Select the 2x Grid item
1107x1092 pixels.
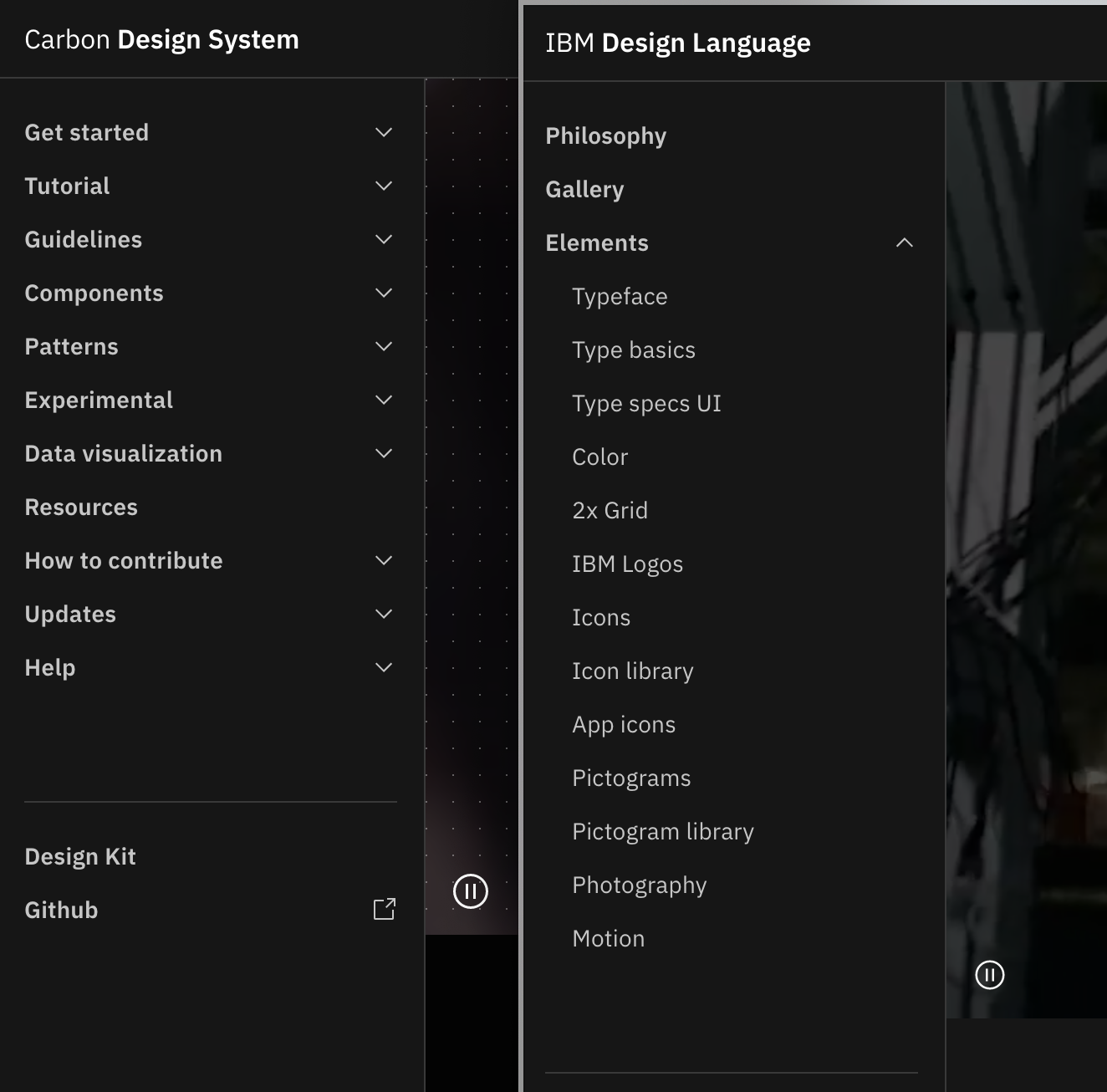[x=610, y=510]
